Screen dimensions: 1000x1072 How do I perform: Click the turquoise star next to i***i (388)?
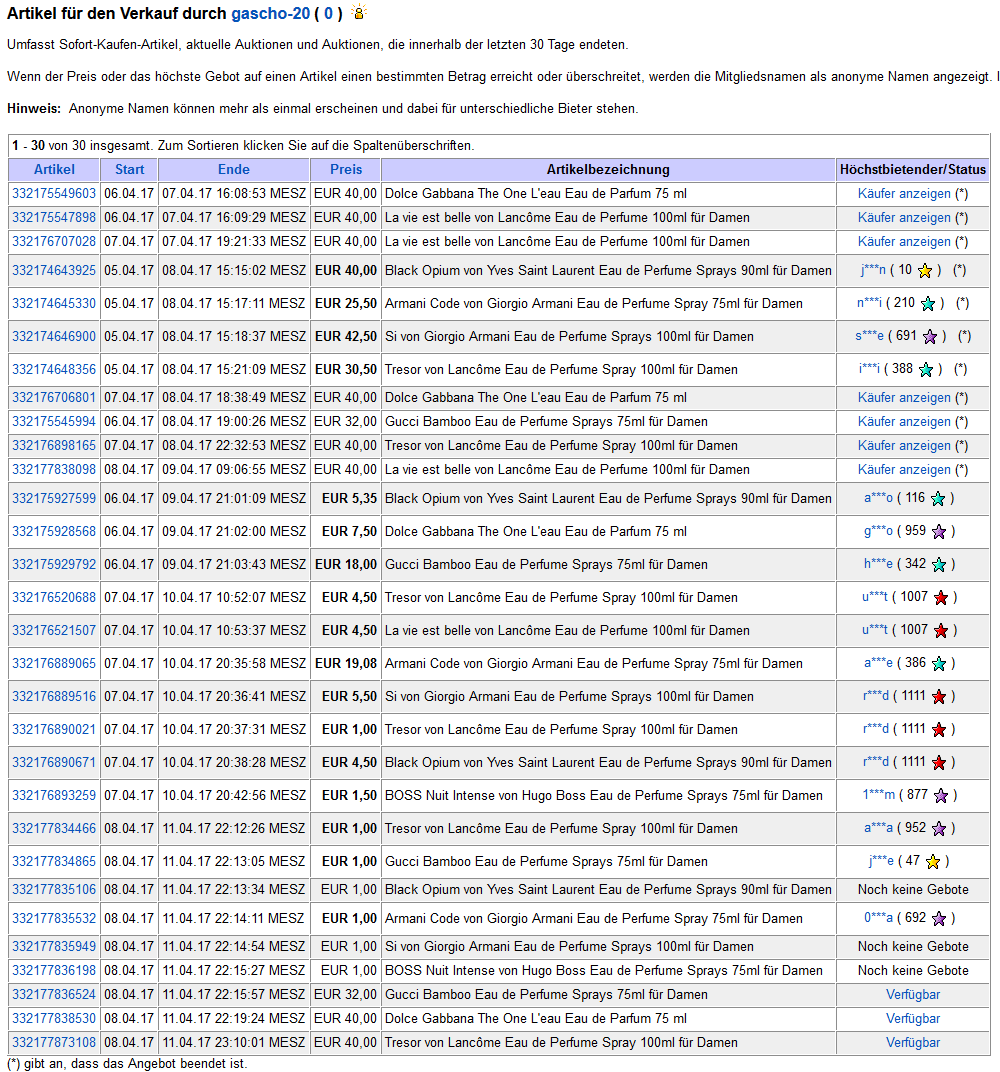pos(925,370)
